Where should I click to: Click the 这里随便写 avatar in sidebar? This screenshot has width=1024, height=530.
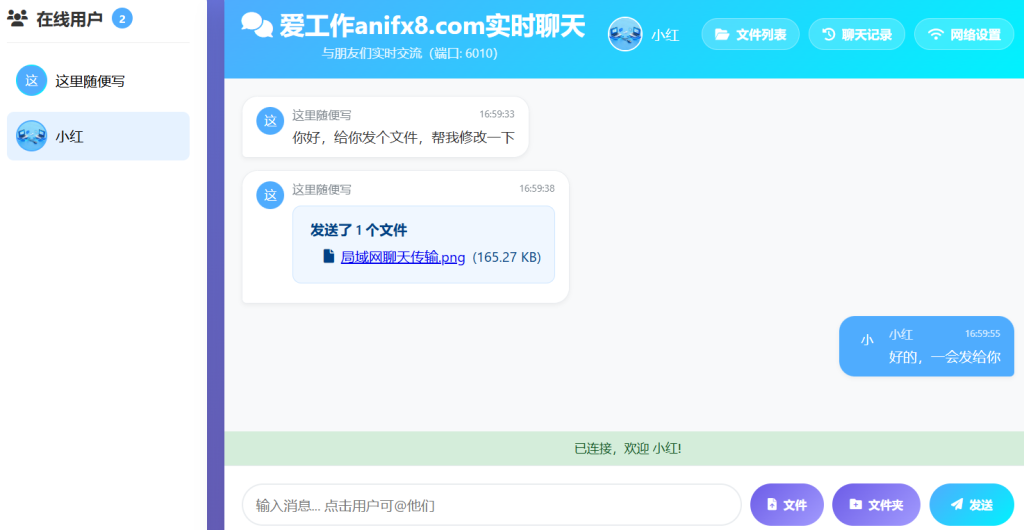tap(32, 81)
